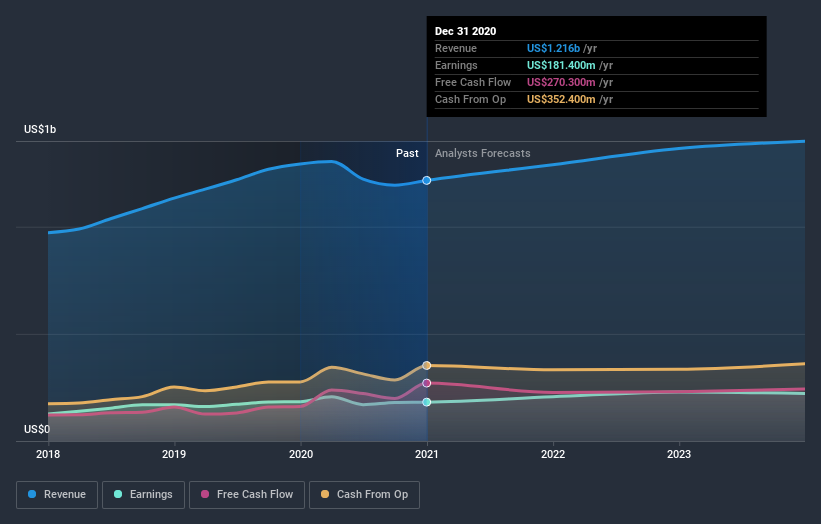The height and width of the screenshot is (524, 821).
Task: Click the pink Free Cash Flow data point
Action: [x=427, y=383]
